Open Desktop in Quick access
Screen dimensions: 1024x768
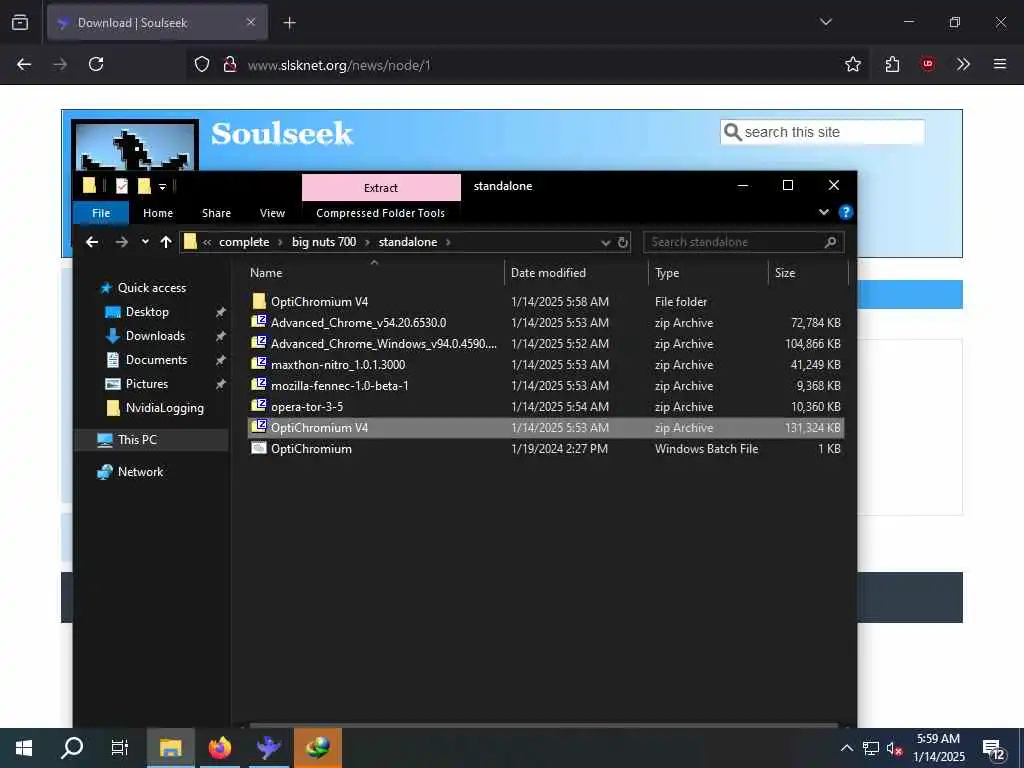(147, 312)
